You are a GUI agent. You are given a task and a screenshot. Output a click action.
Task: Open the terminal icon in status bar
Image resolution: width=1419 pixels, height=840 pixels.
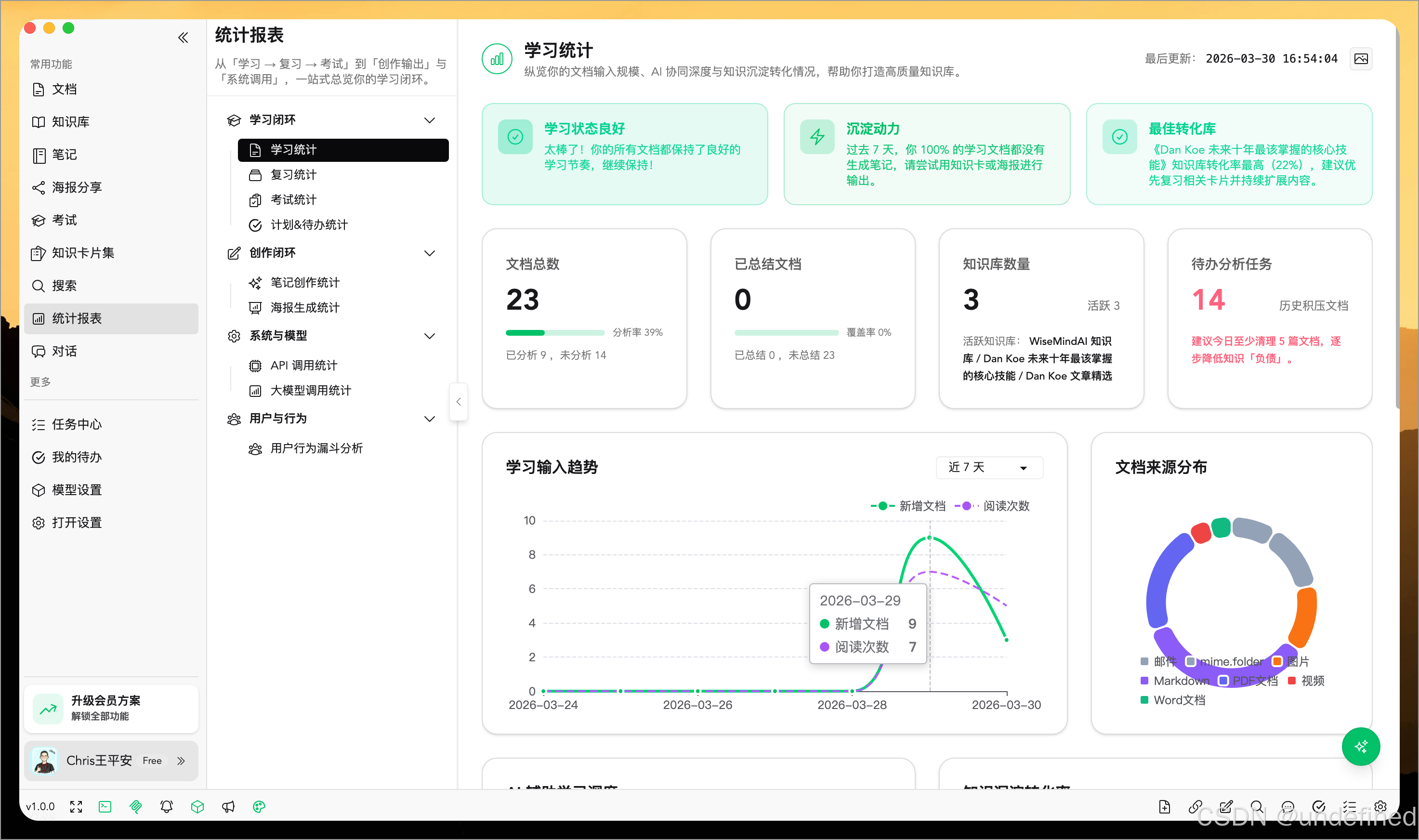(105, 807)
